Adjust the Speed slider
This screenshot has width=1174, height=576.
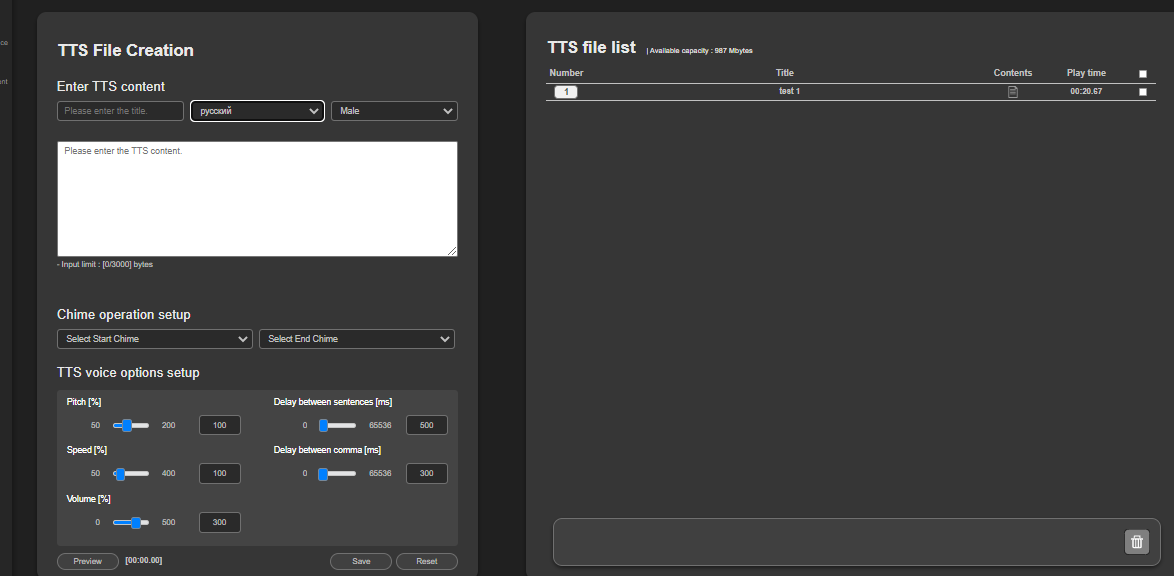[131, 473]
